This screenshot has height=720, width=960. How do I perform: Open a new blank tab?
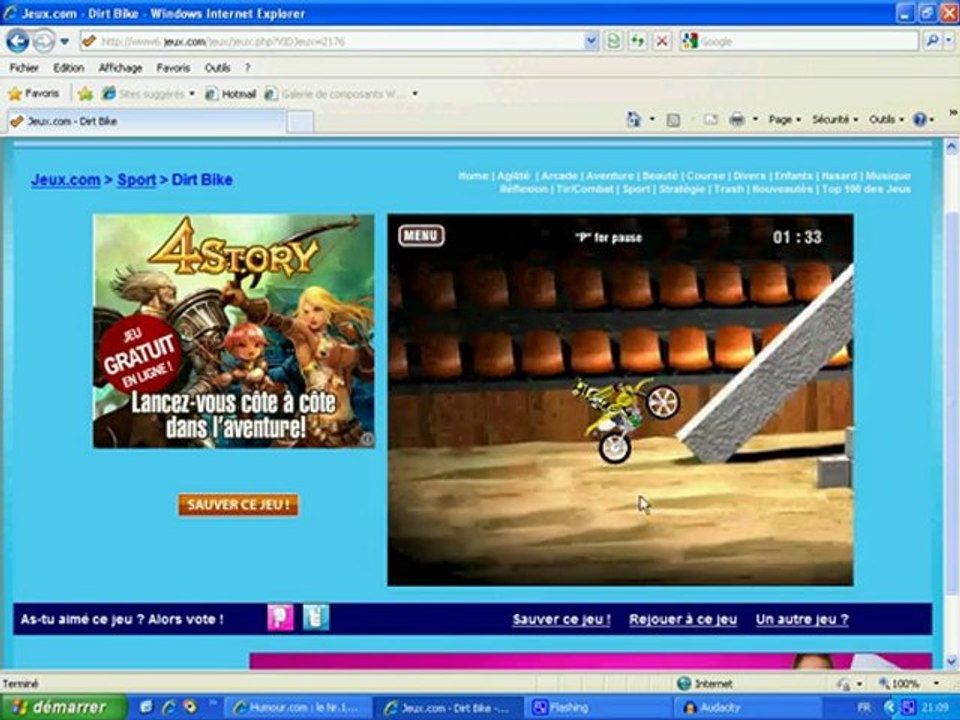[x=300, y=122]
